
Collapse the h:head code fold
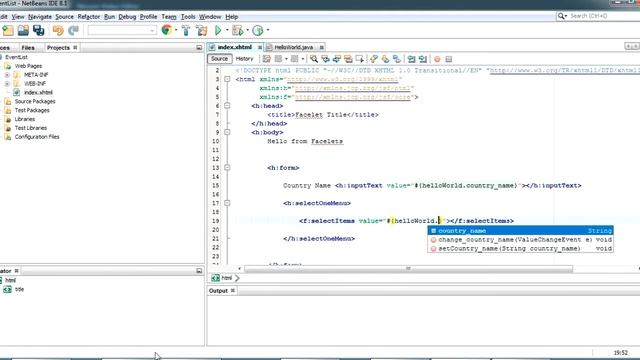coord(227,106)
